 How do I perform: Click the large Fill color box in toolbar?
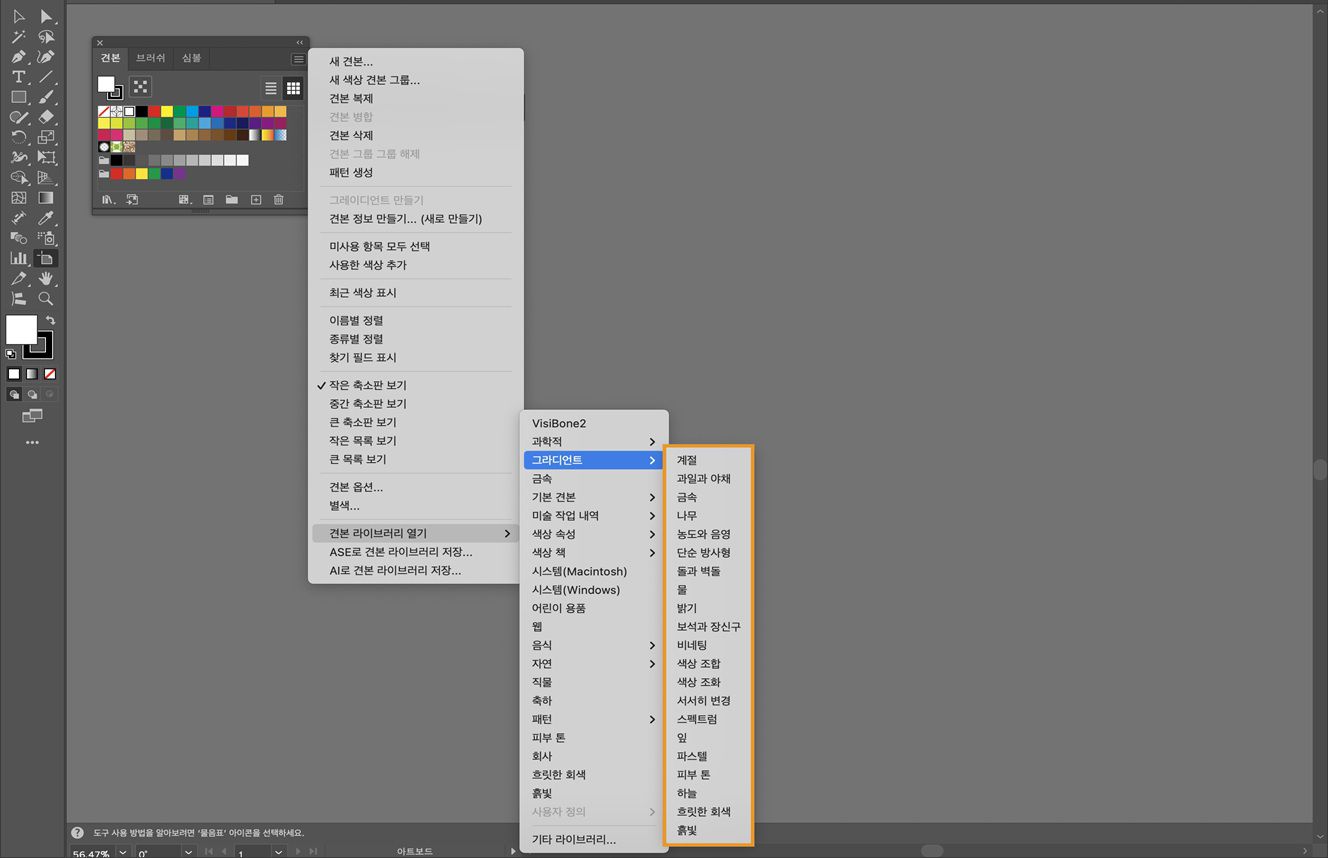pyautogui.click(x=21, y=330)
